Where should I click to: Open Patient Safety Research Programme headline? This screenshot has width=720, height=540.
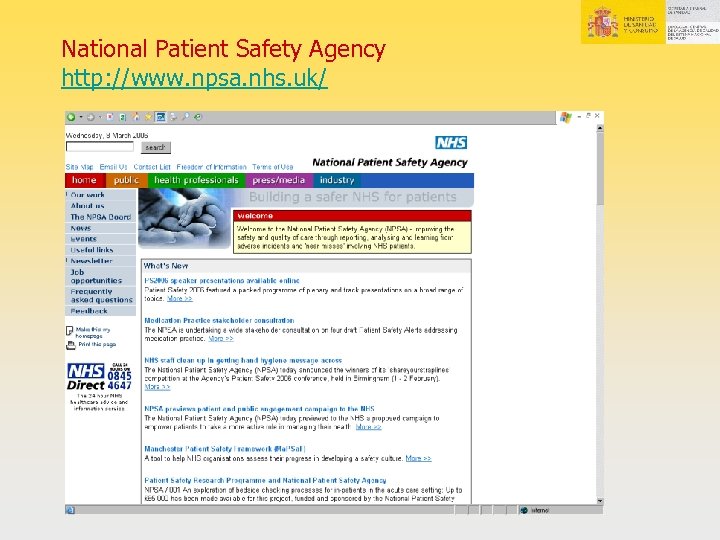coord(265,480)
